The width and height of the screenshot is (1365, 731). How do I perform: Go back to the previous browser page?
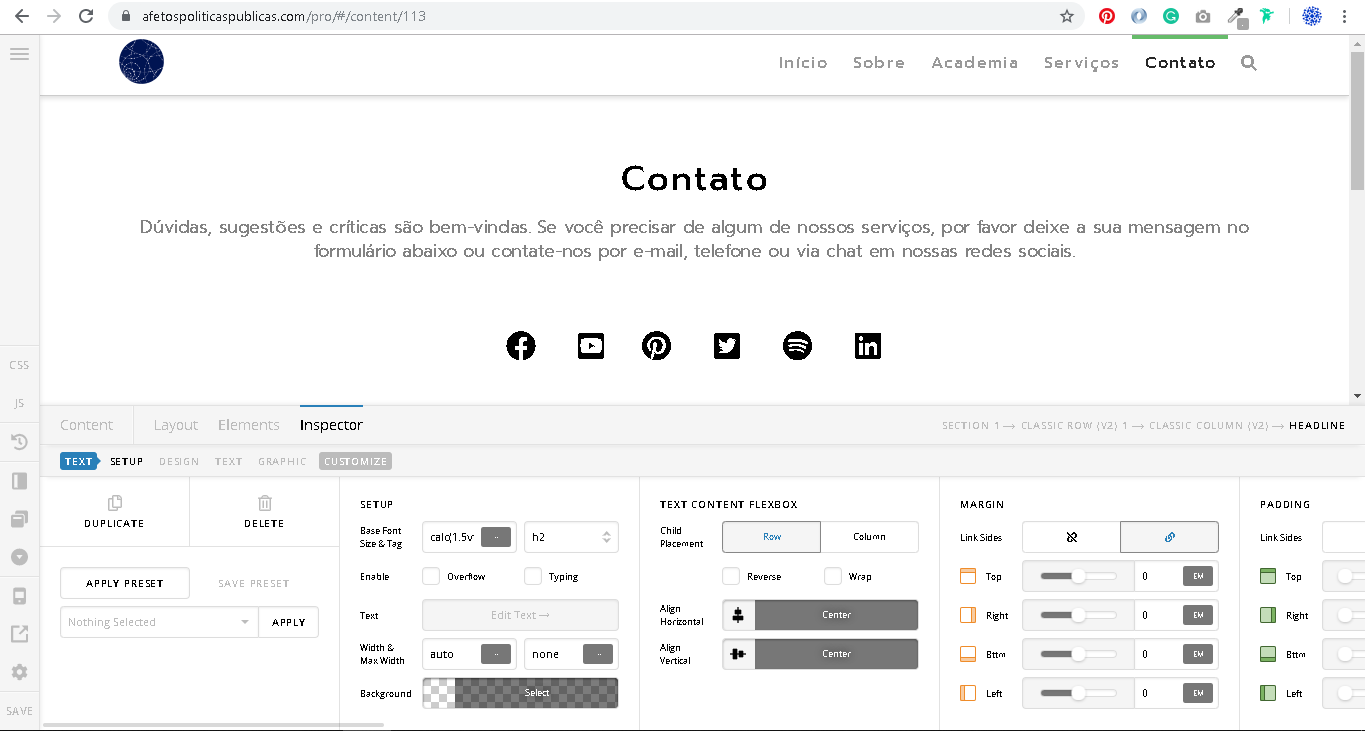pos(21,16)
